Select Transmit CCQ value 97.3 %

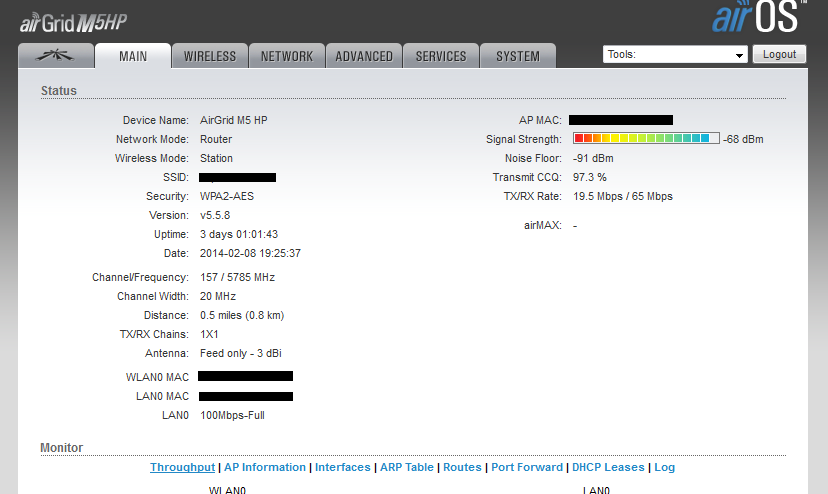pyautogui.click(x=589, y=178)
